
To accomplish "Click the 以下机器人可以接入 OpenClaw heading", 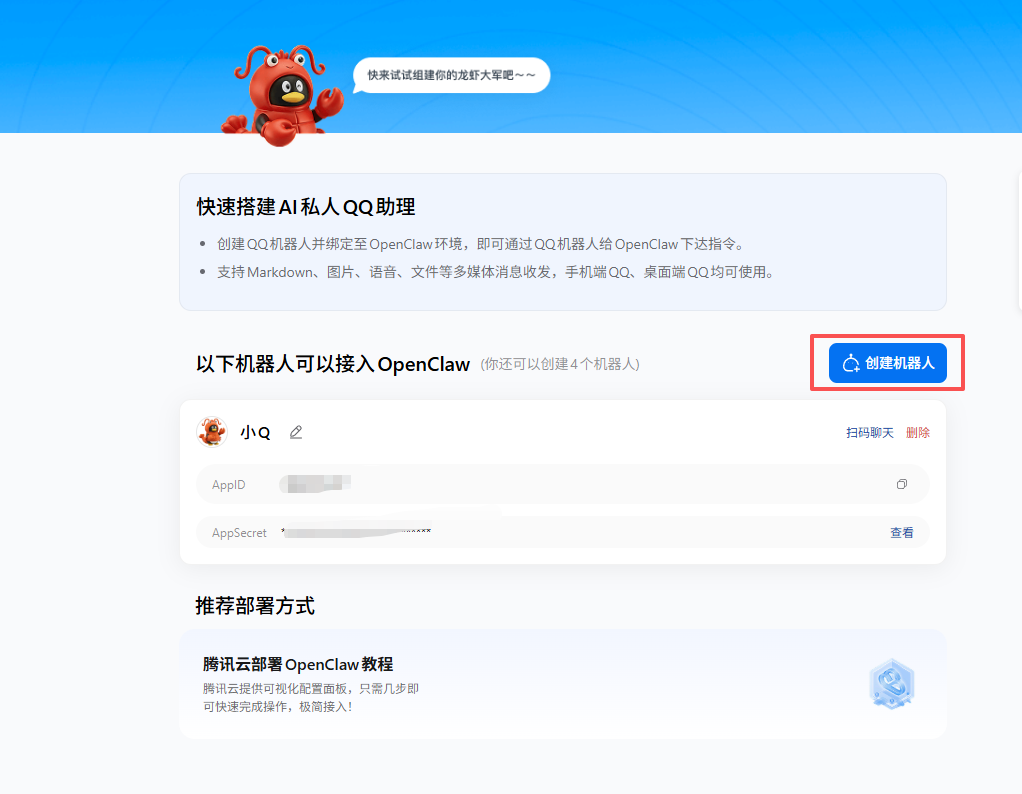I will (333, 364).
